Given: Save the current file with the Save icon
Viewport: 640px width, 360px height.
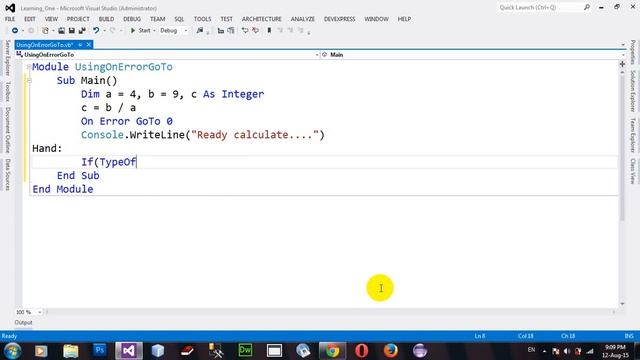Looking at the screenshot, I should (71, 31).
